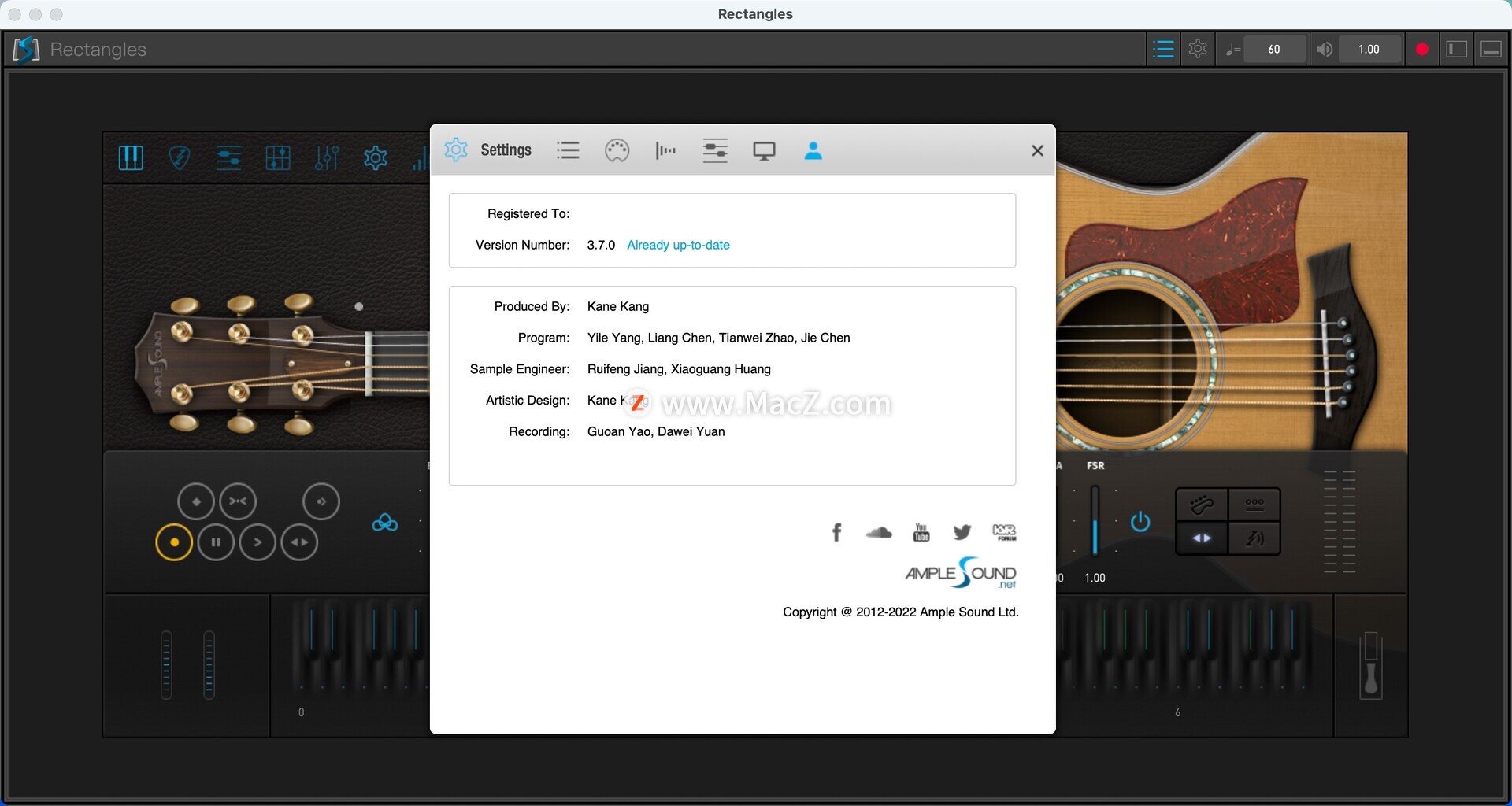The image size is (1512, 806).
Task: Click the Ample Sound .net logo
Action: [961, 573]
